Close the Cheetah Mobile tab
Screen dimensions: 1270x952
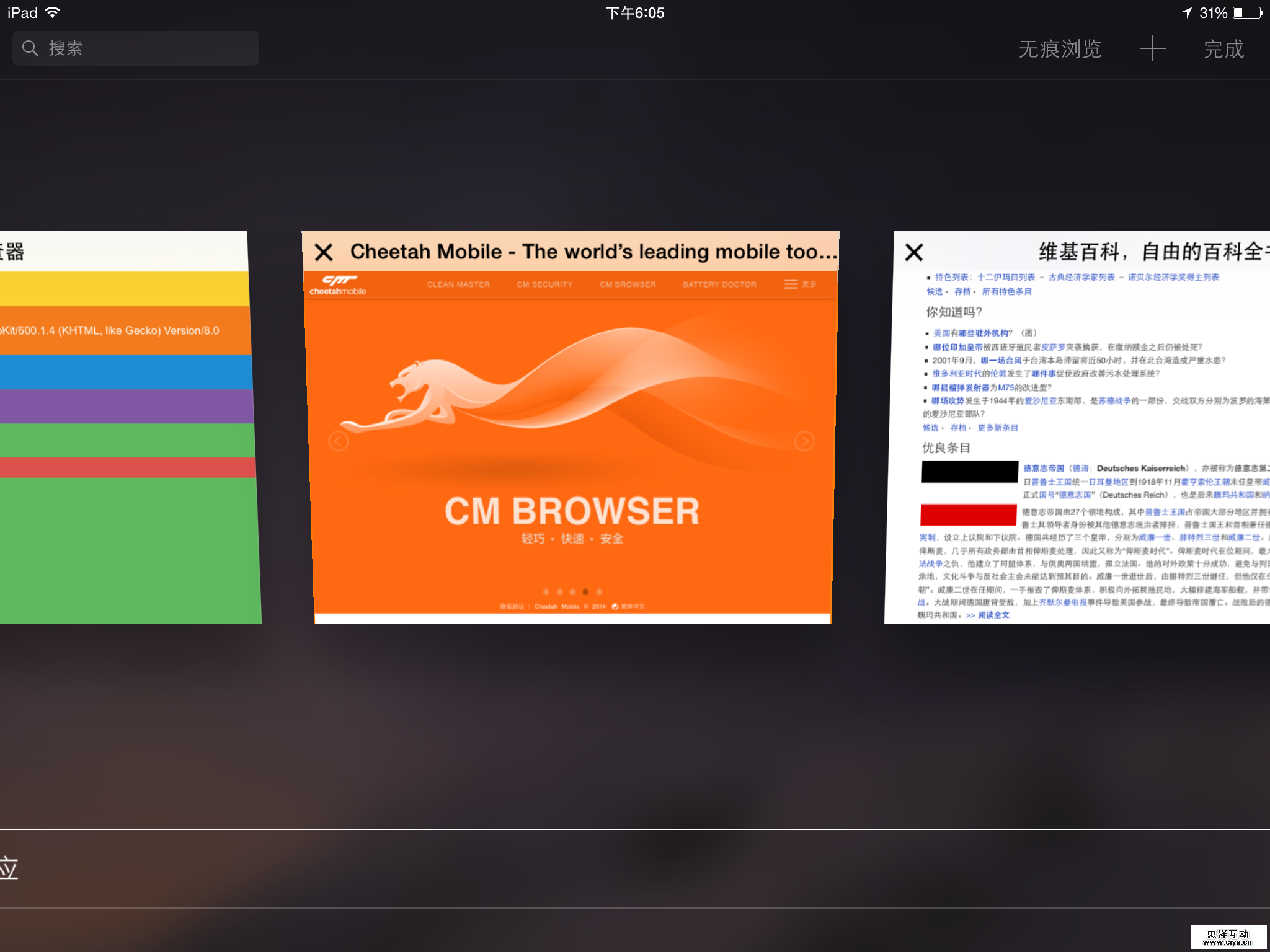(324, 252)
